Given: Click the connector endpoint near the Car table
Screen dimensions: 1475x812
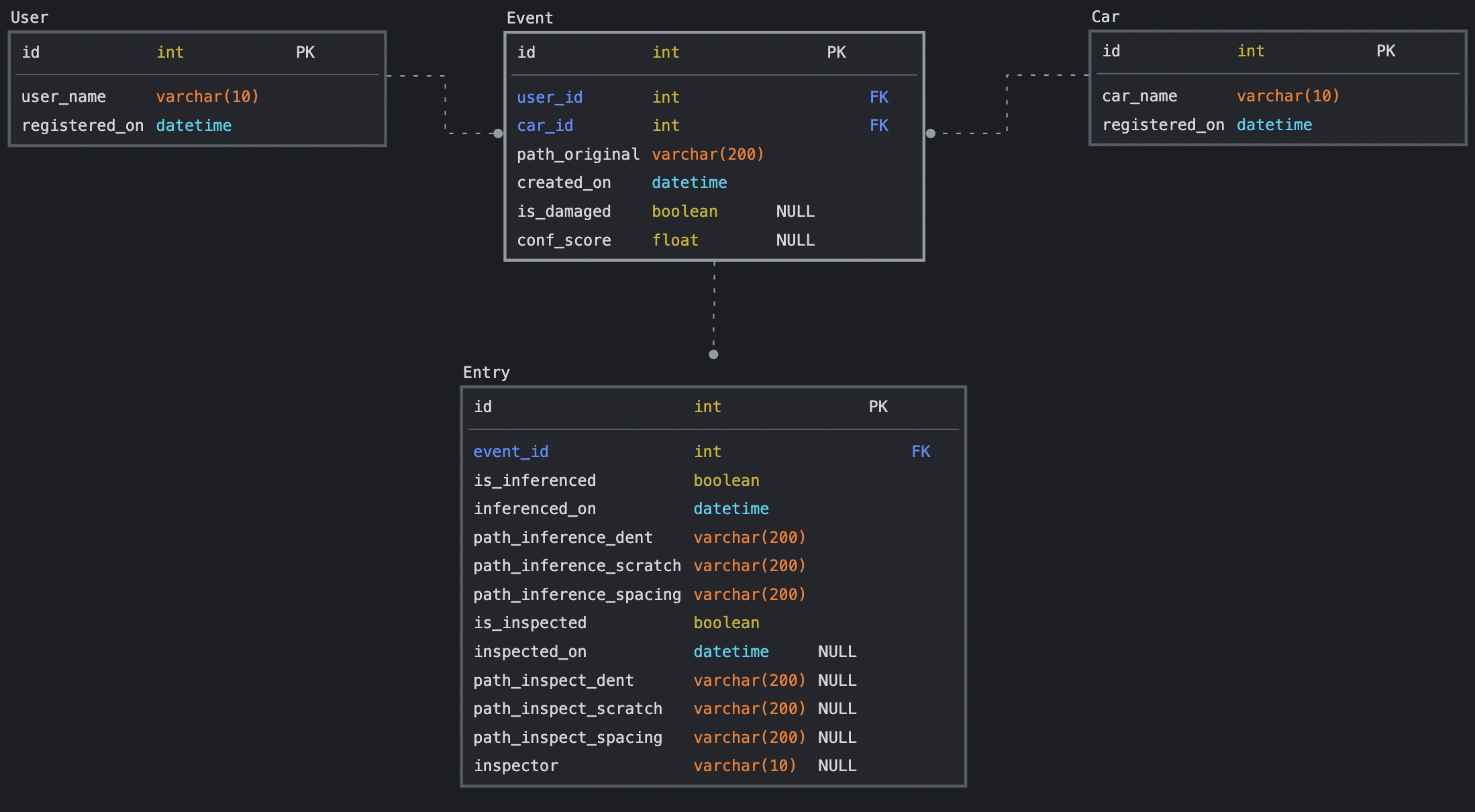Looking at the screenshot, I should 931,134.
